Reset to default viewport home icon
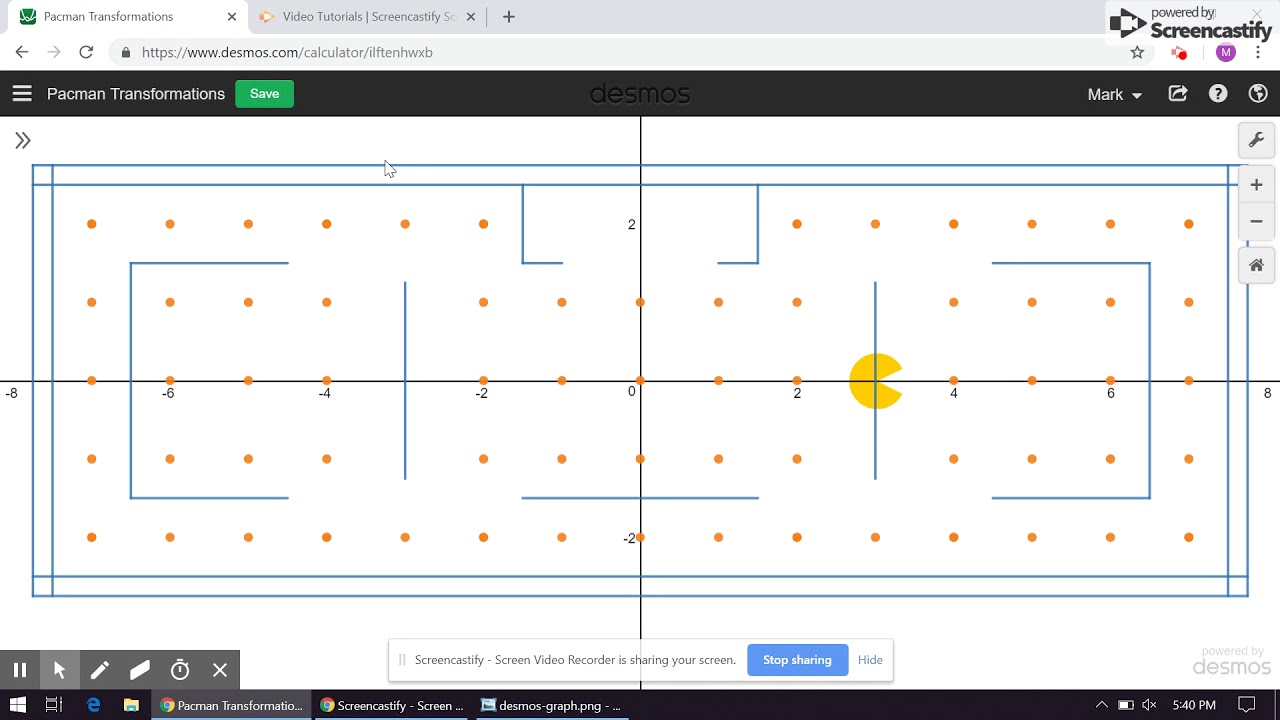Screen dimensions: 1280x720 [1257, 266]
